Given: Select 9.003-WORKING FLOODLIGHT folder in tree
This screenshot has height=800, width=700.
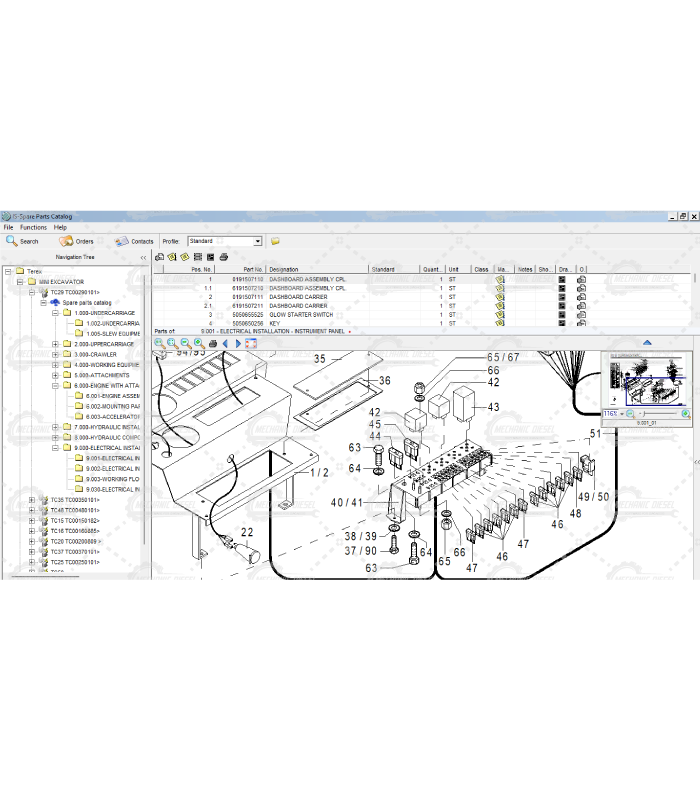Looking at the screenshot, I should 112,479.
